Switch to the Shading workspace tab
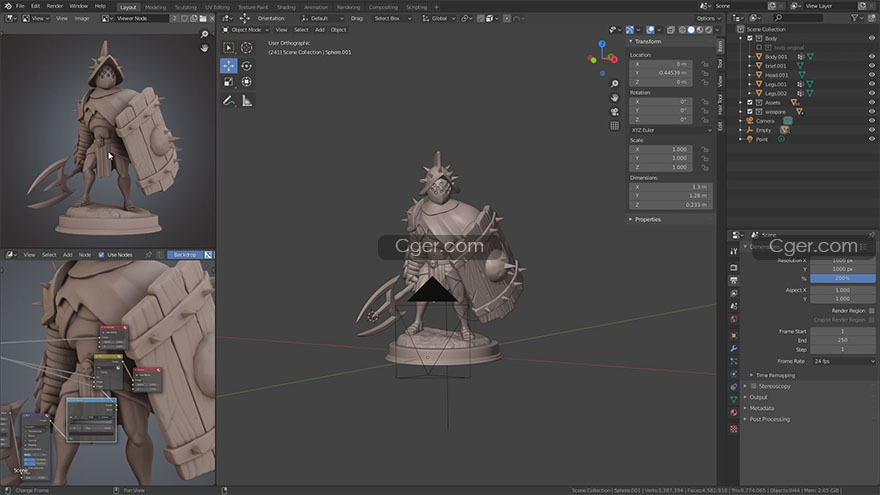 pos(286,7)
